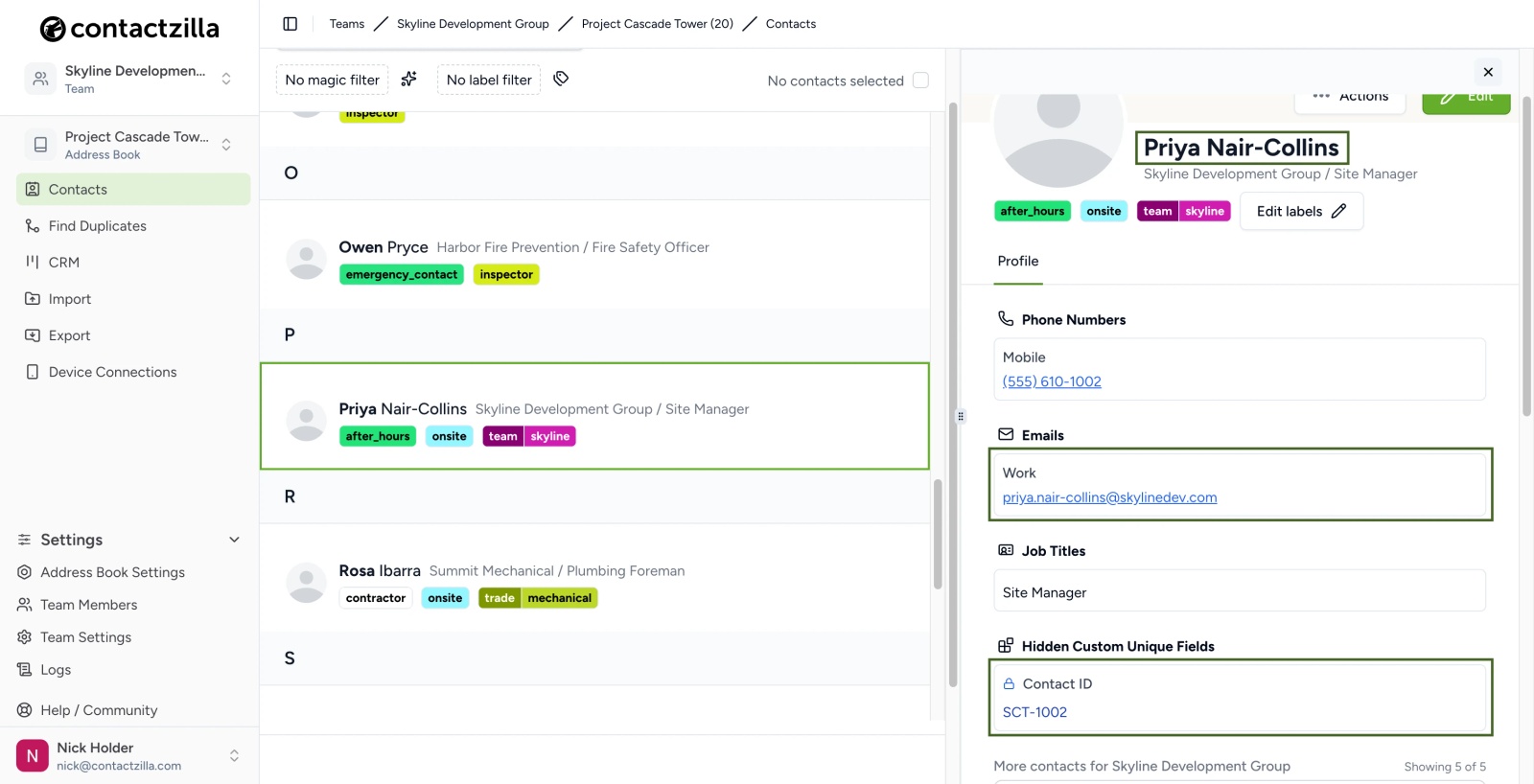This screenshot has width=1534, height=784.
Task: Open the No label filter dropdown
Action: click(x=489, y=80)
